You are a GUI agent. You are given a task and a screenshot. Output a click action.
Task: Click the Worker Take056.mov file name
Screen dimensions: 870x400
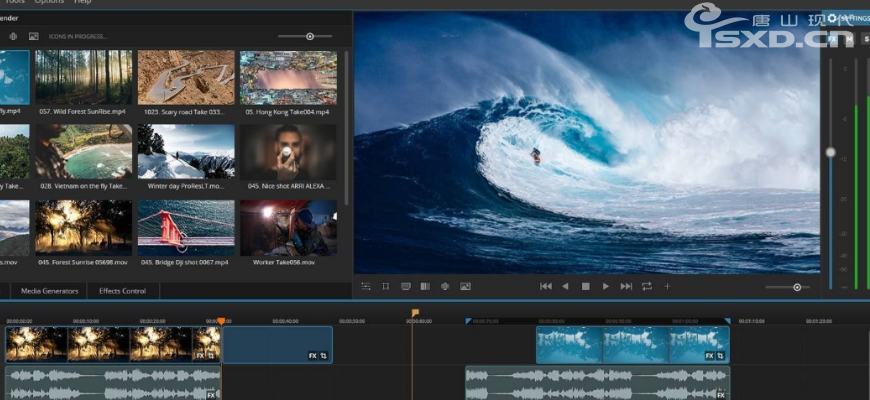pyautogui.click(x=284, y=262)
